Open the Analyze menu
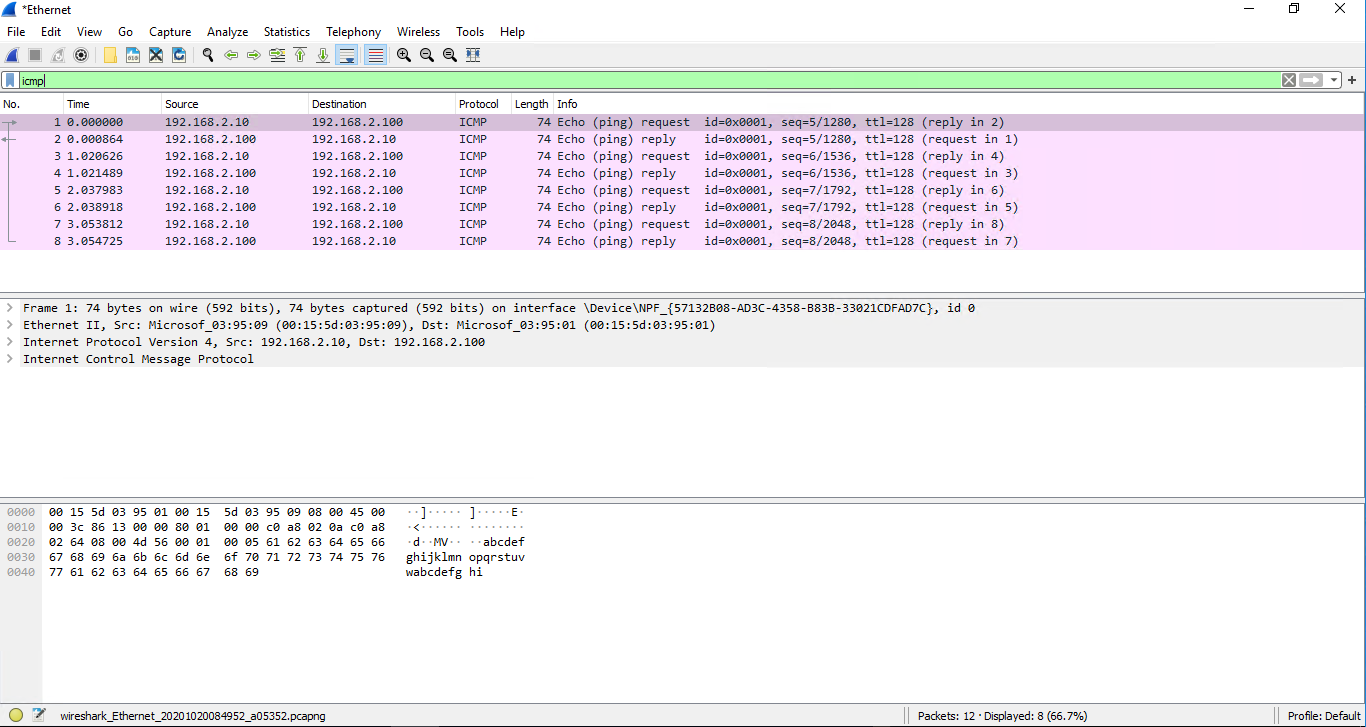The image size is (1366, 727). point(228,32)
